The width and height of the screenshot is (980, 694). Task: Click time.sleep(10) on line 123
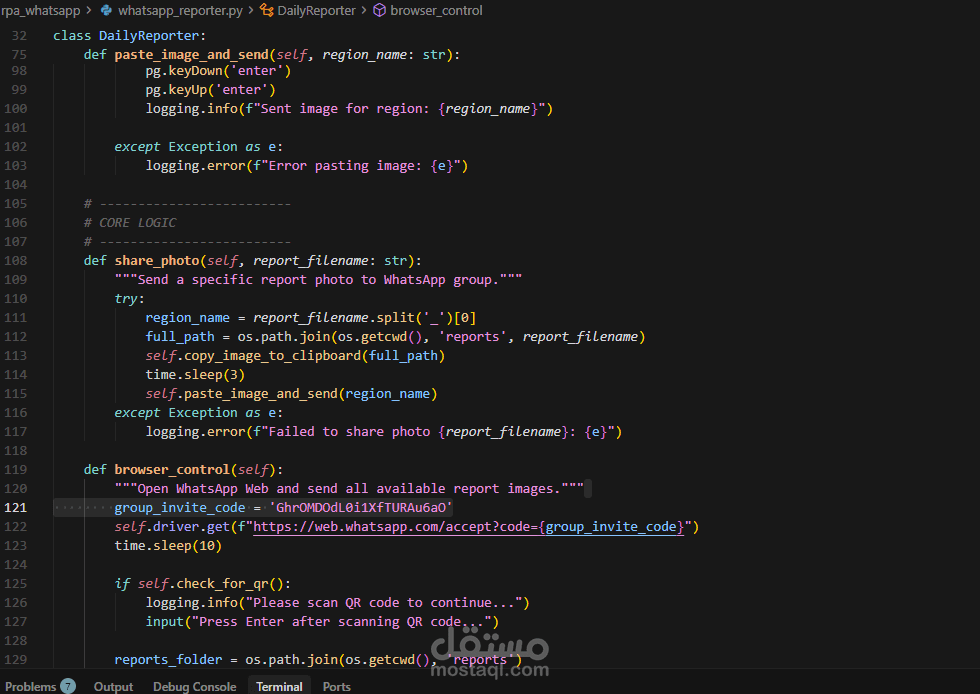pos(168,546)
